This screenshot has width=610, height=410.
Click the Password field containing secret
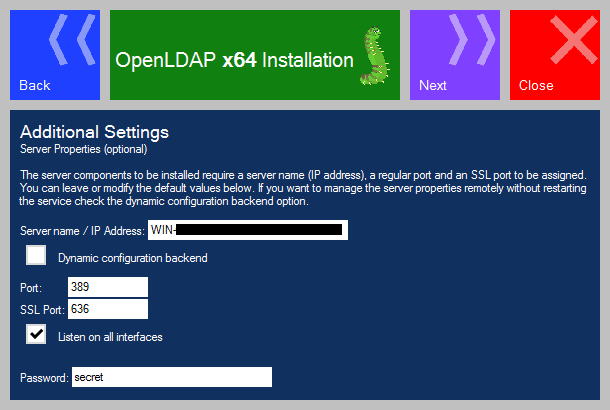coord(172,377)
